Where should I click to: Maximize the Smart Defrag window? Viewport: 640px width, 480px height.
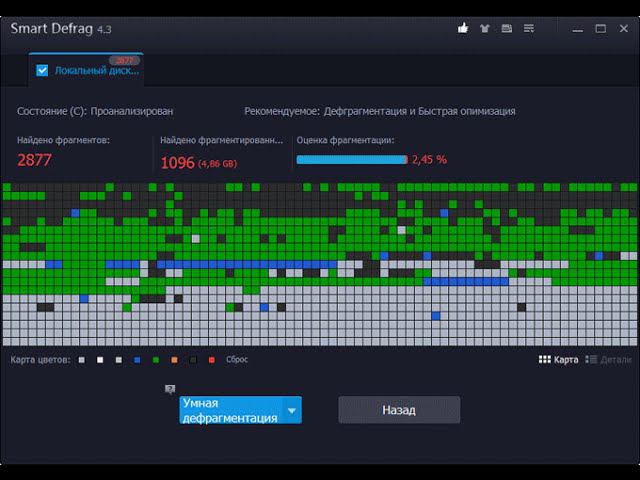[600, 29]
